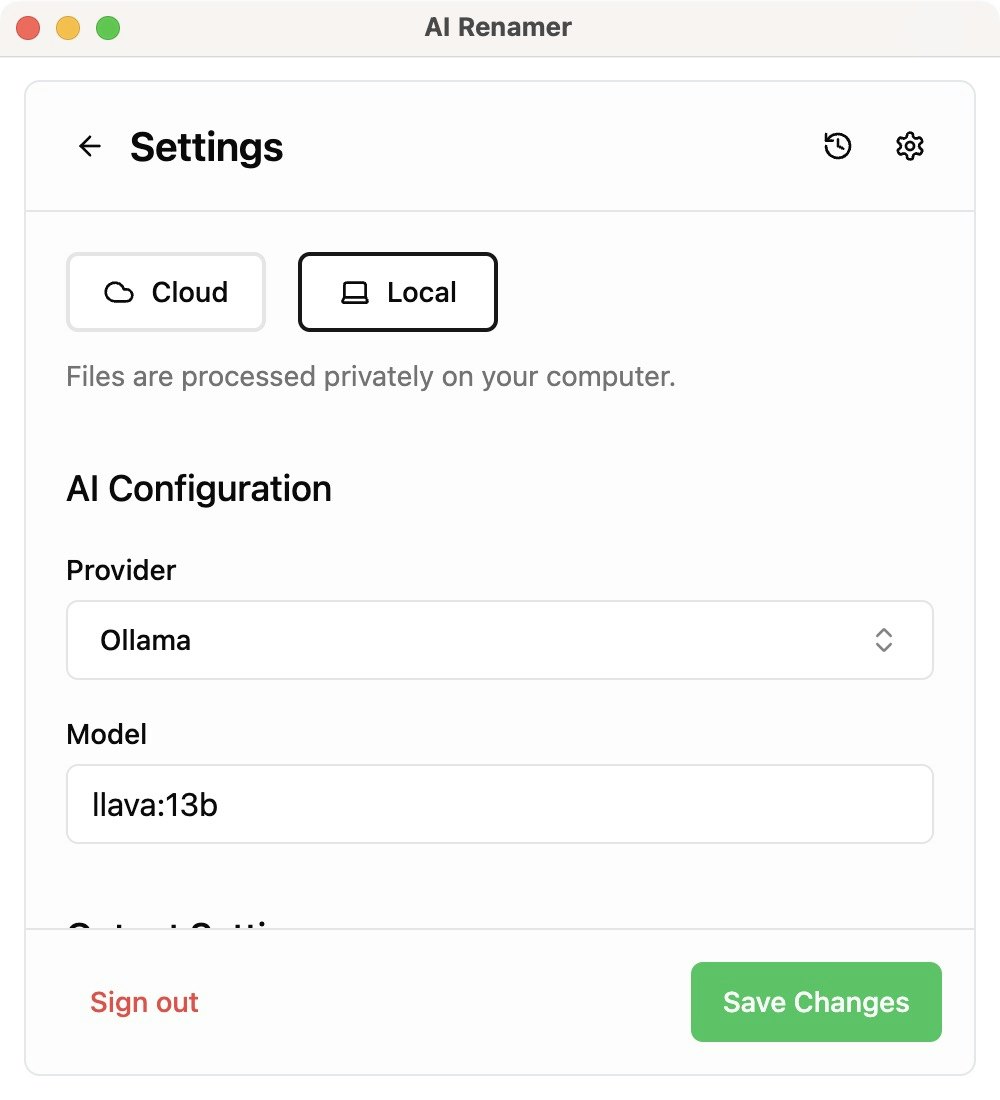
Task: Click the Model field label
Action: coord(106,734)
